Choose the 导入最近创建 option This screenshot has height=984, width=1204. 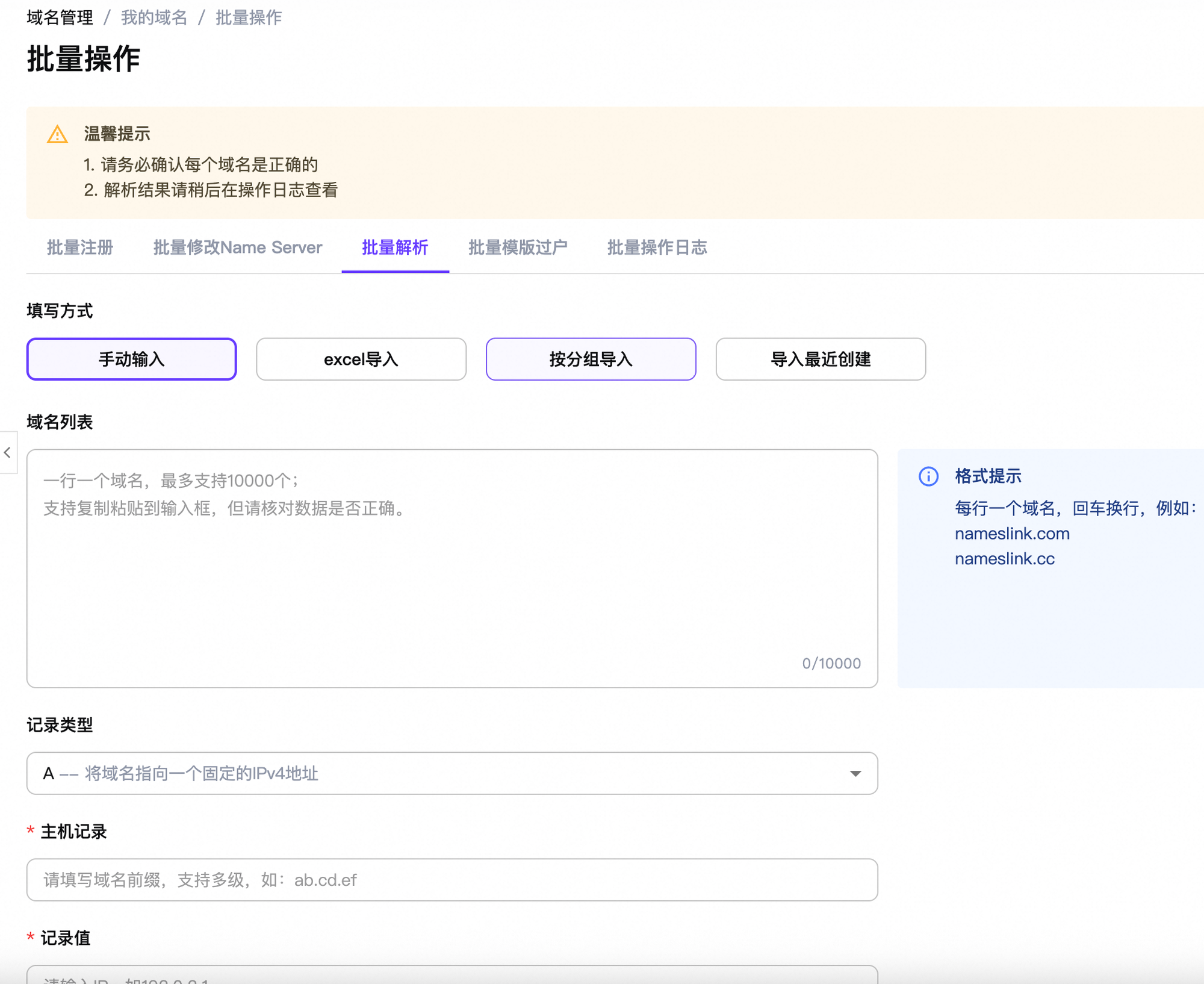821,360
